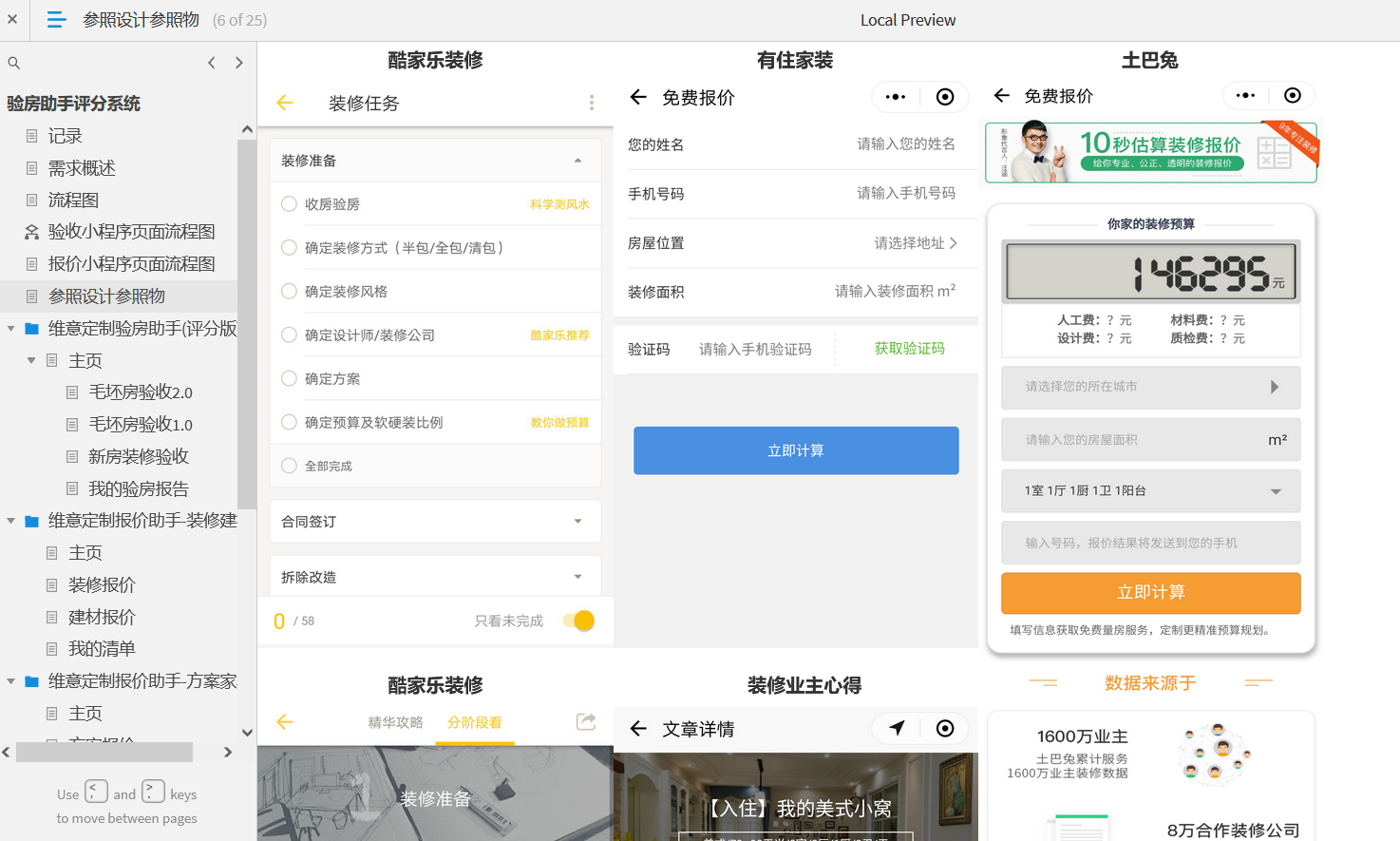Open the ••• capsule menu in 有住家装

(x=895, y=97)
